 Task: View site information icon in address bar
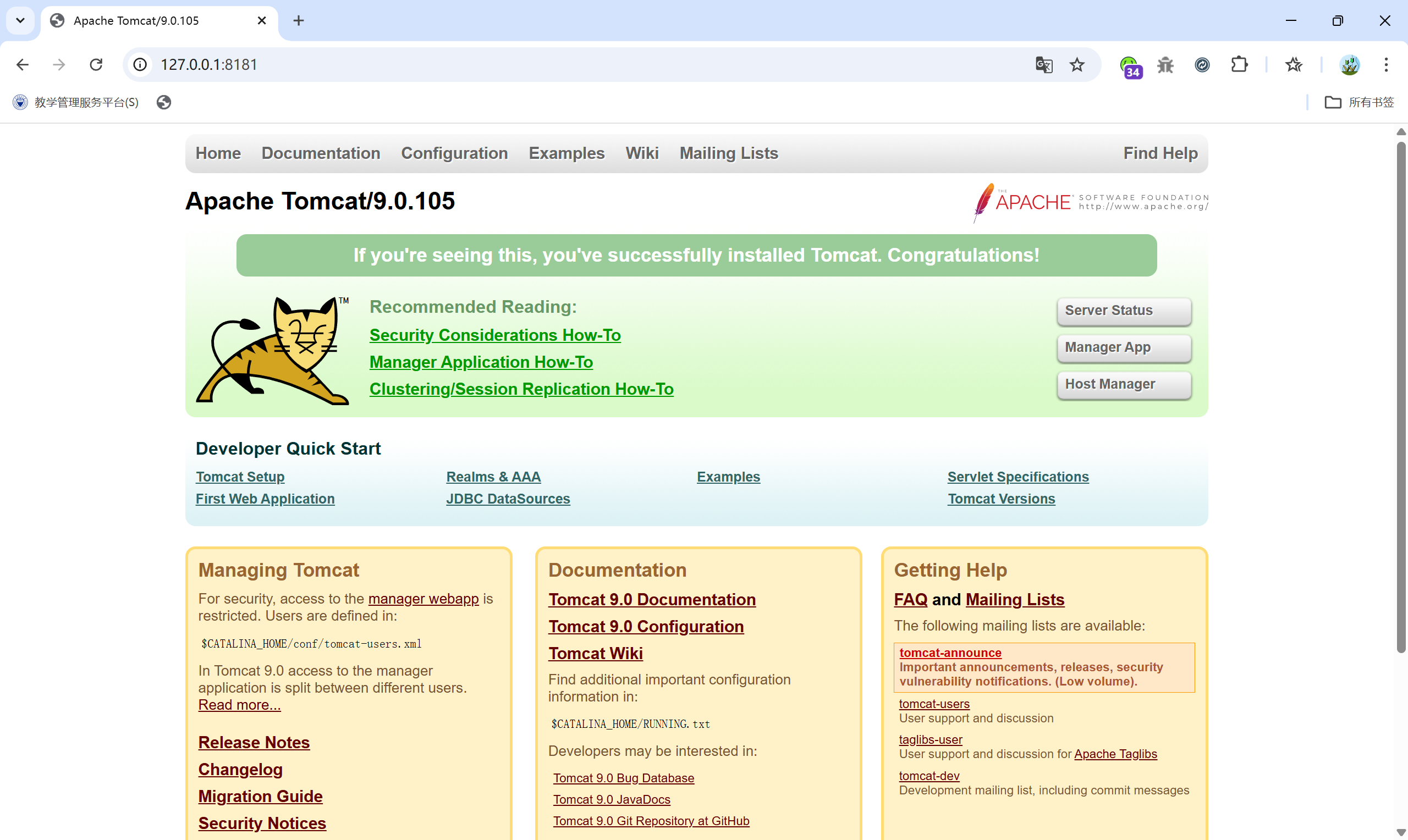pos(140,64)
